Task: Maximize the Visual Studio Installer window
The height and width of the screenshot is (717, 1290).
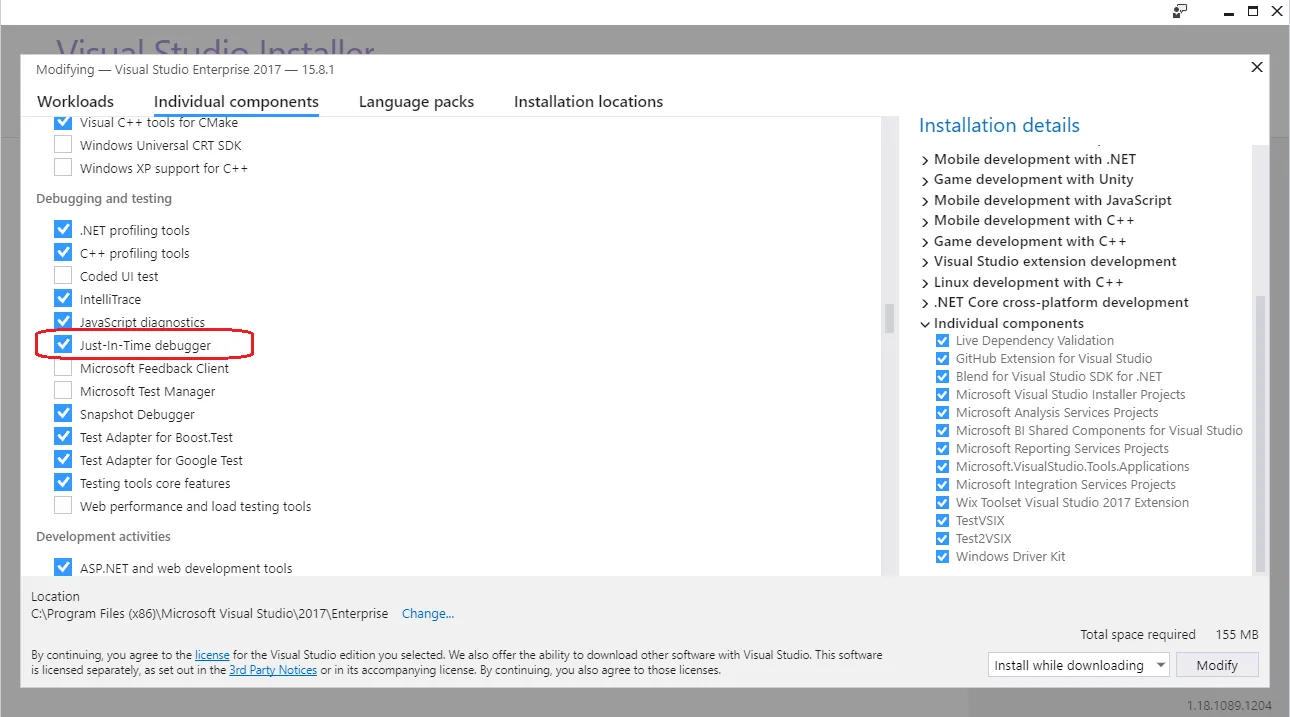Action: [1253, 11]
